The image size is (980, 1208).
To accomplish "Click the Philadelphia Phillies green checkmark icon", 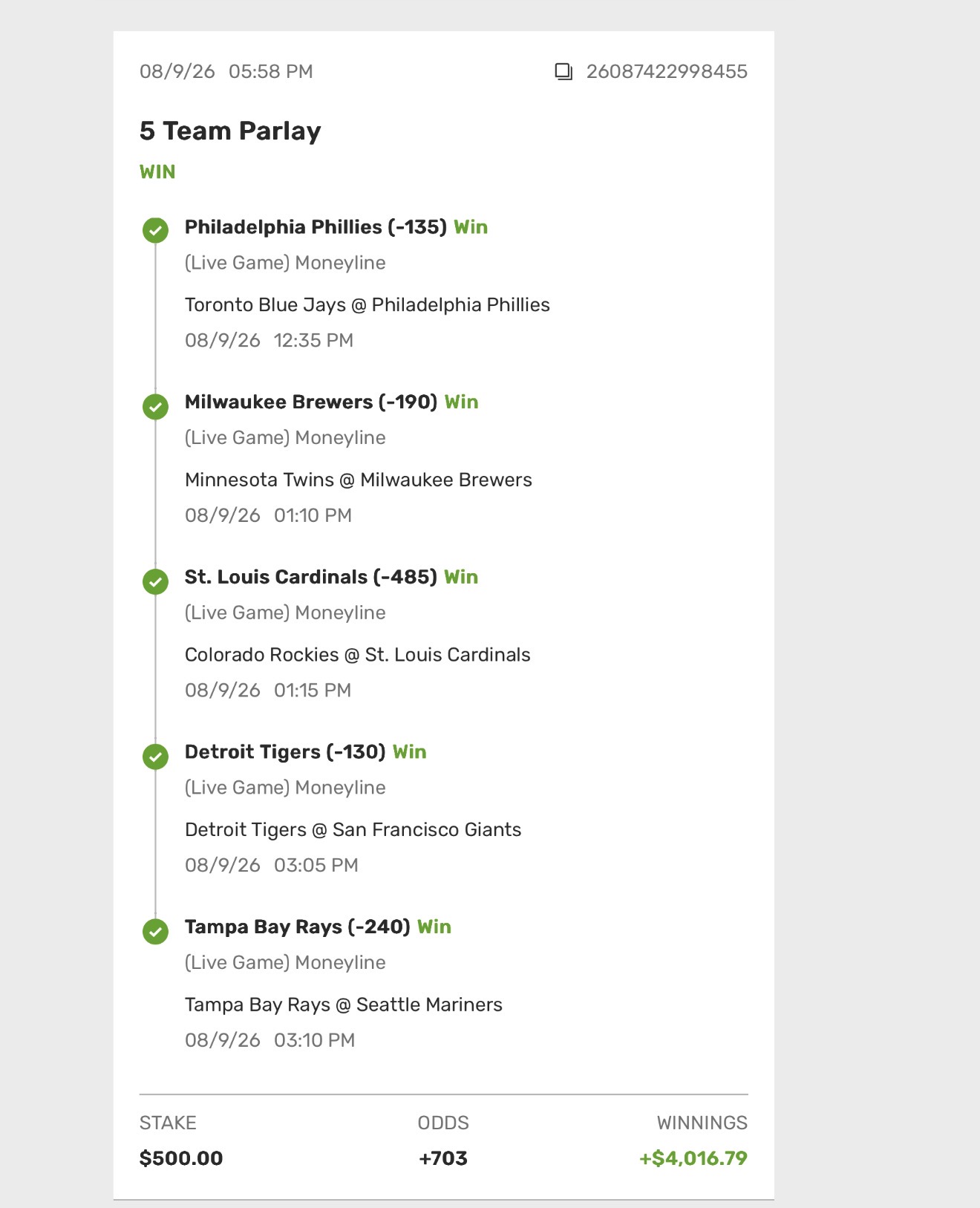I will point(155,230).
